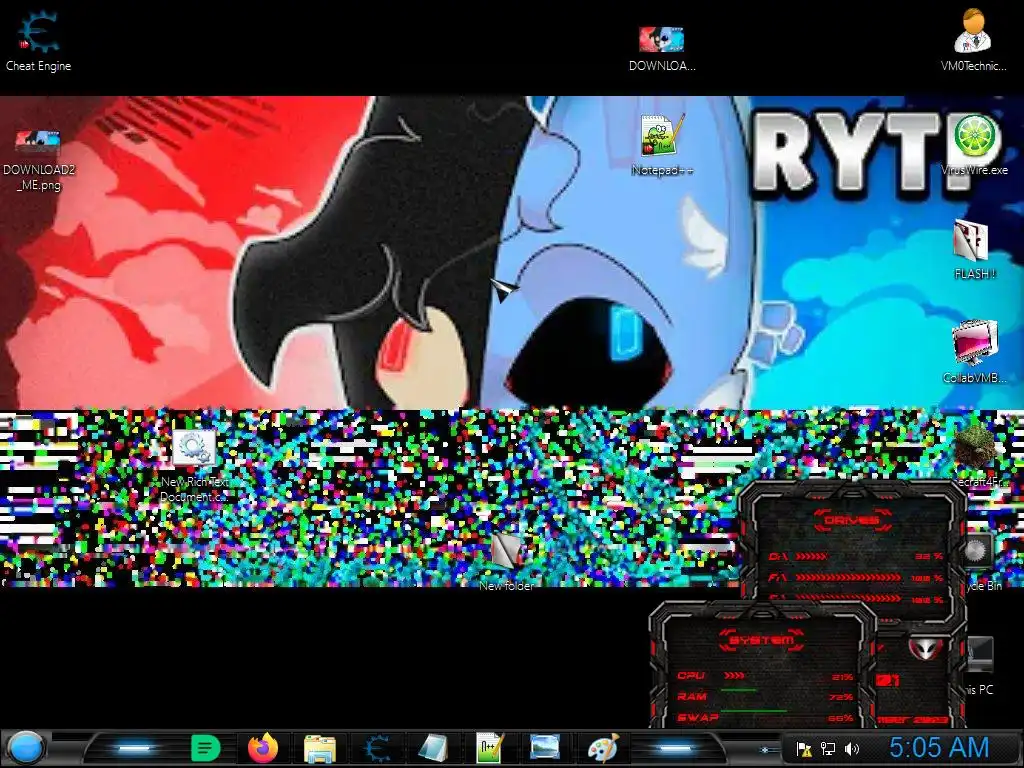Open the photo viewer taskbar icon
1024x768 pixels.
click(x=545, y=748)
